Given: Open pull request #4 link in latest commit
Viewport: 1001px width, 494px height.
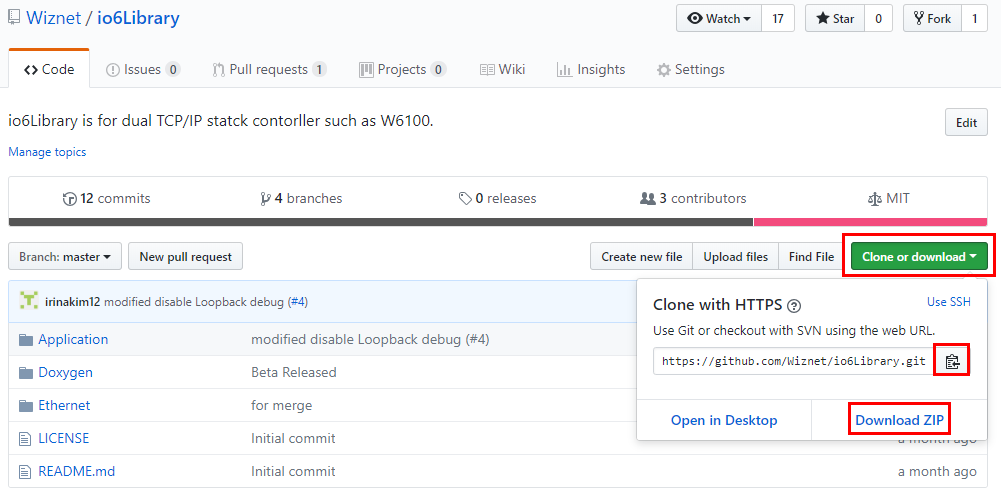Looking at the screenshot, I should coord(297,302).
